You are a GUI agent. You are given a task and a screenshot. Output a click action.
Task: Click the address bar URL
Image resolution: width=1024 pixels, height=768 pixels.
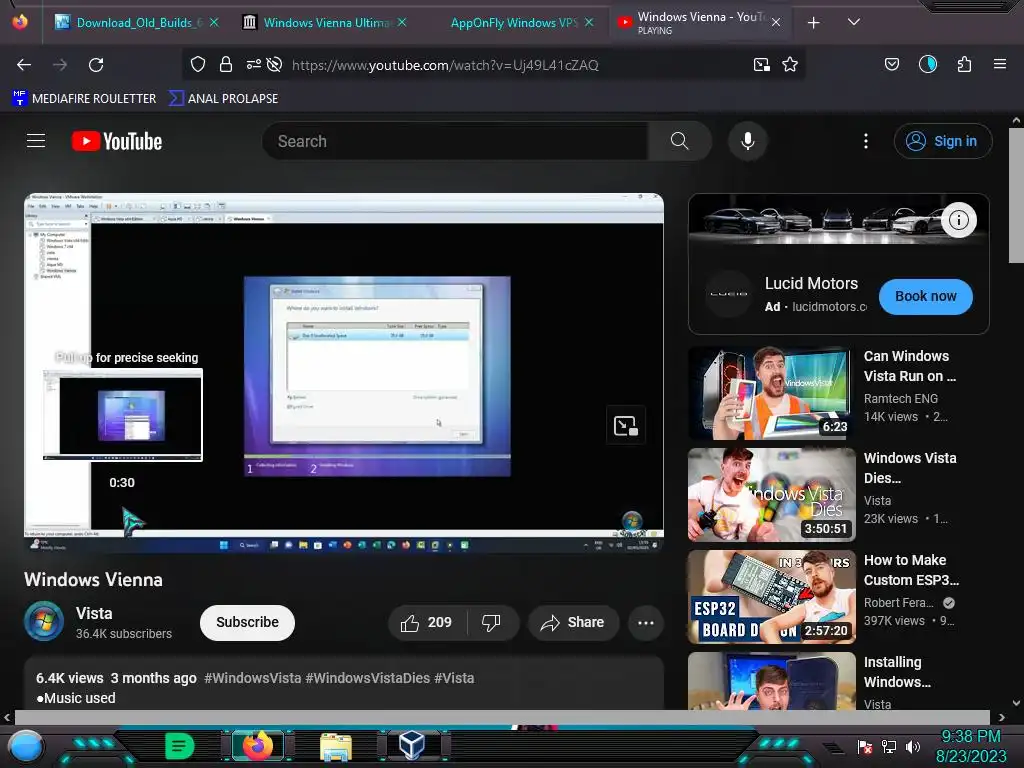tap(445, 65)
